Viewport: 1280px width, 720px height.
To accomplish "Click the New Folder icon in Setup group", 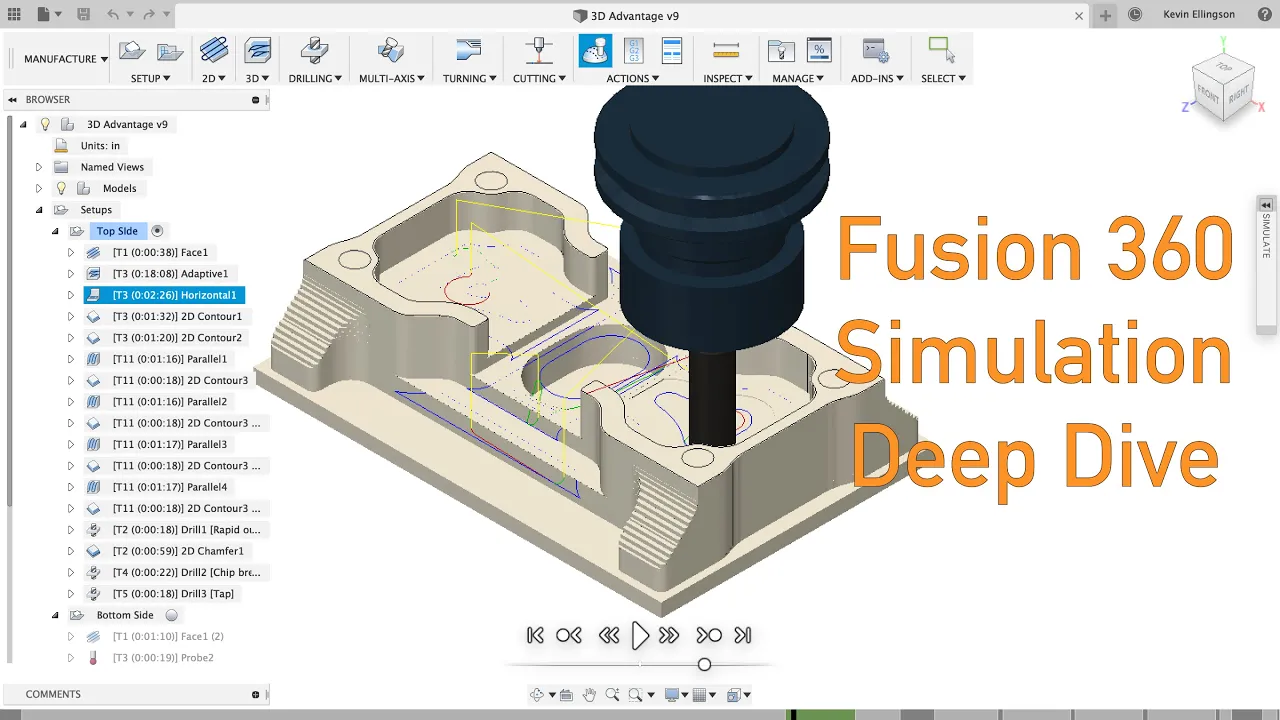I will 170,51.
